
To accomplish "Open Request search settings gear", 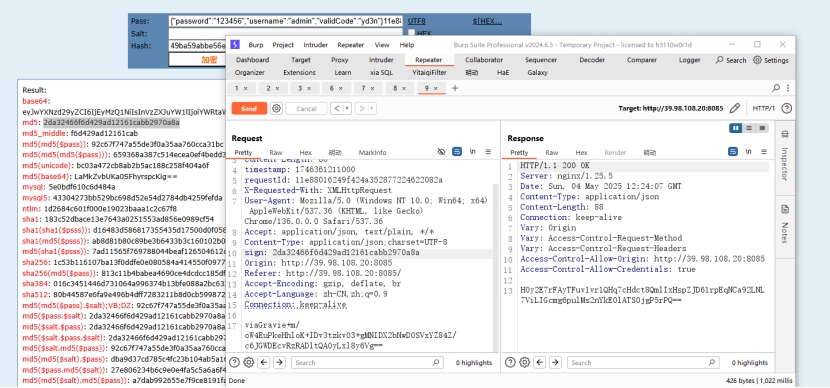I will coord(249,363).
